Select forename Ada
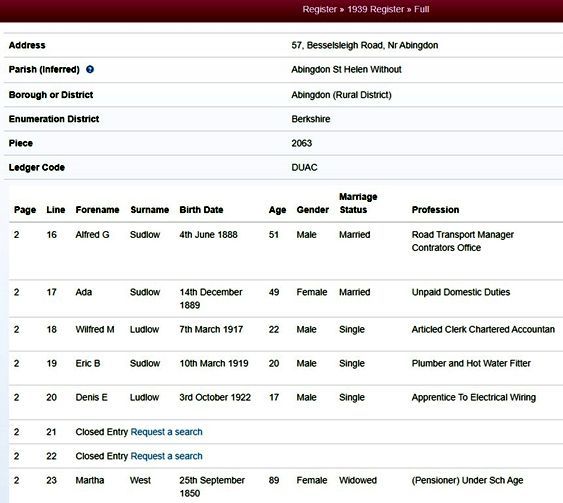 point(84,292)
